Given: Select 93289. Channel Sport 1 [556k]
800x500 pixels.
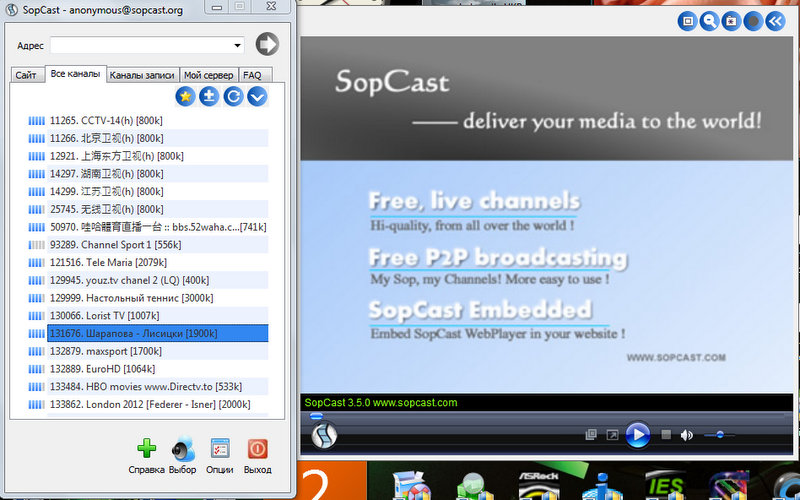Looking at the screenshot, I should [158, 245].
